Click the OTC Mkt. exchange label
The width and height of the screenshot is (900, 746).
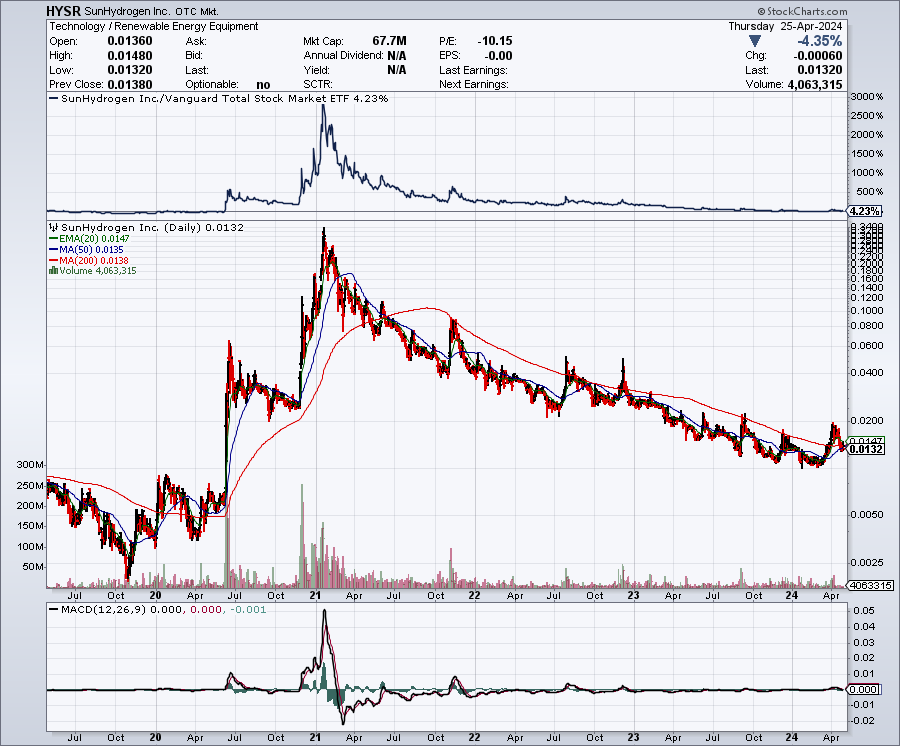tap(196, 11)
